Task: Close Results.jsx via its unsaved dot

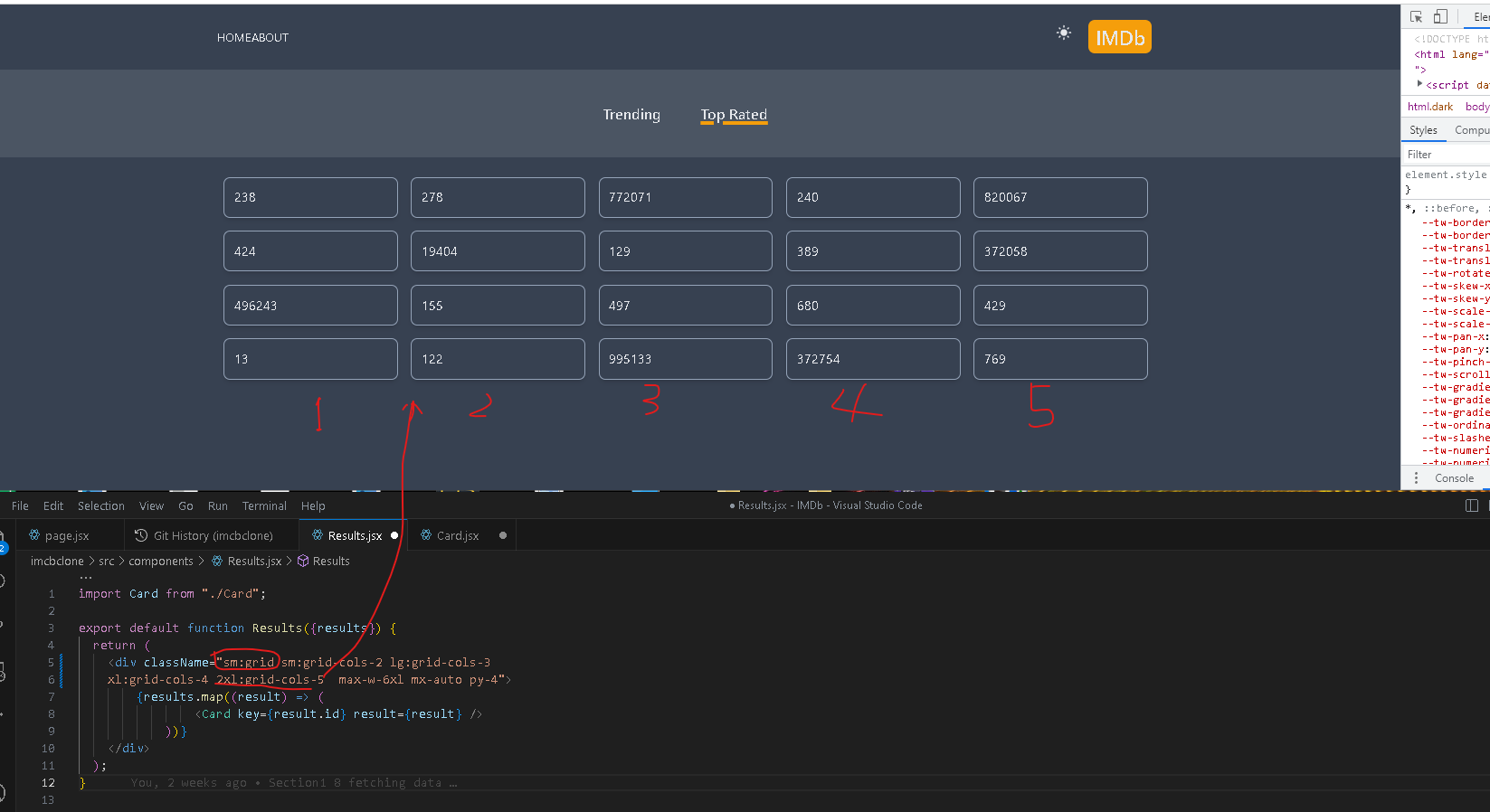Action: tap(394, 535)
